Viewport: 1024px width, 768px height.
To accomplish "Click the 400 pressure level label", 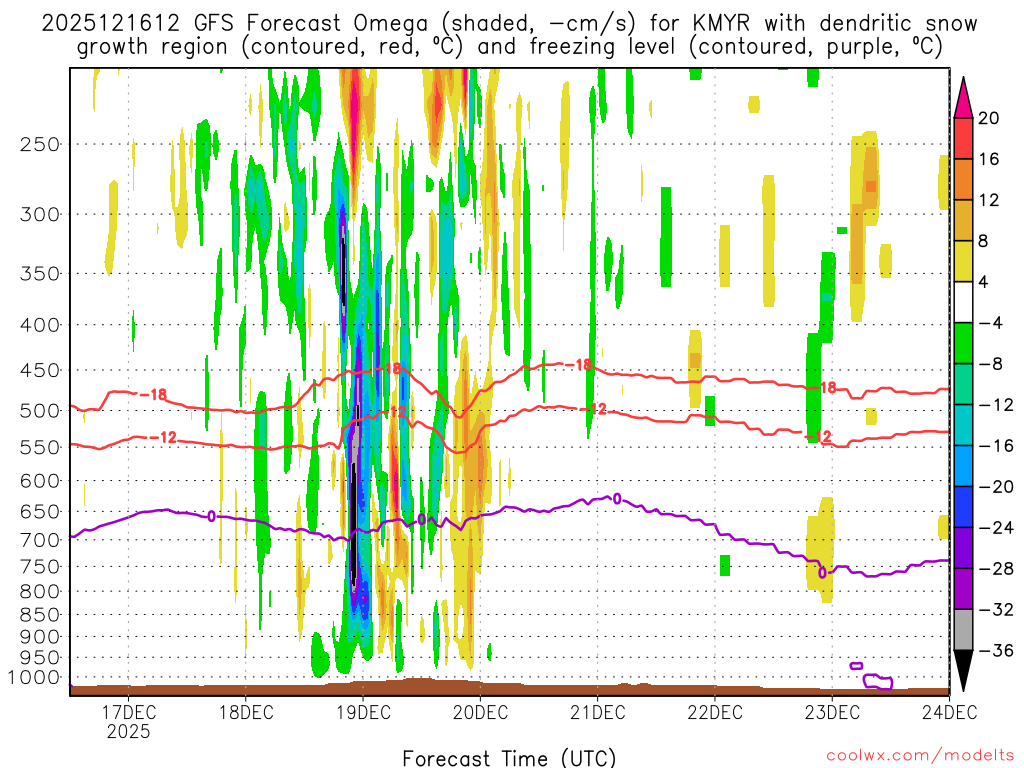I will pyautogui.click(x=39, y=325).
